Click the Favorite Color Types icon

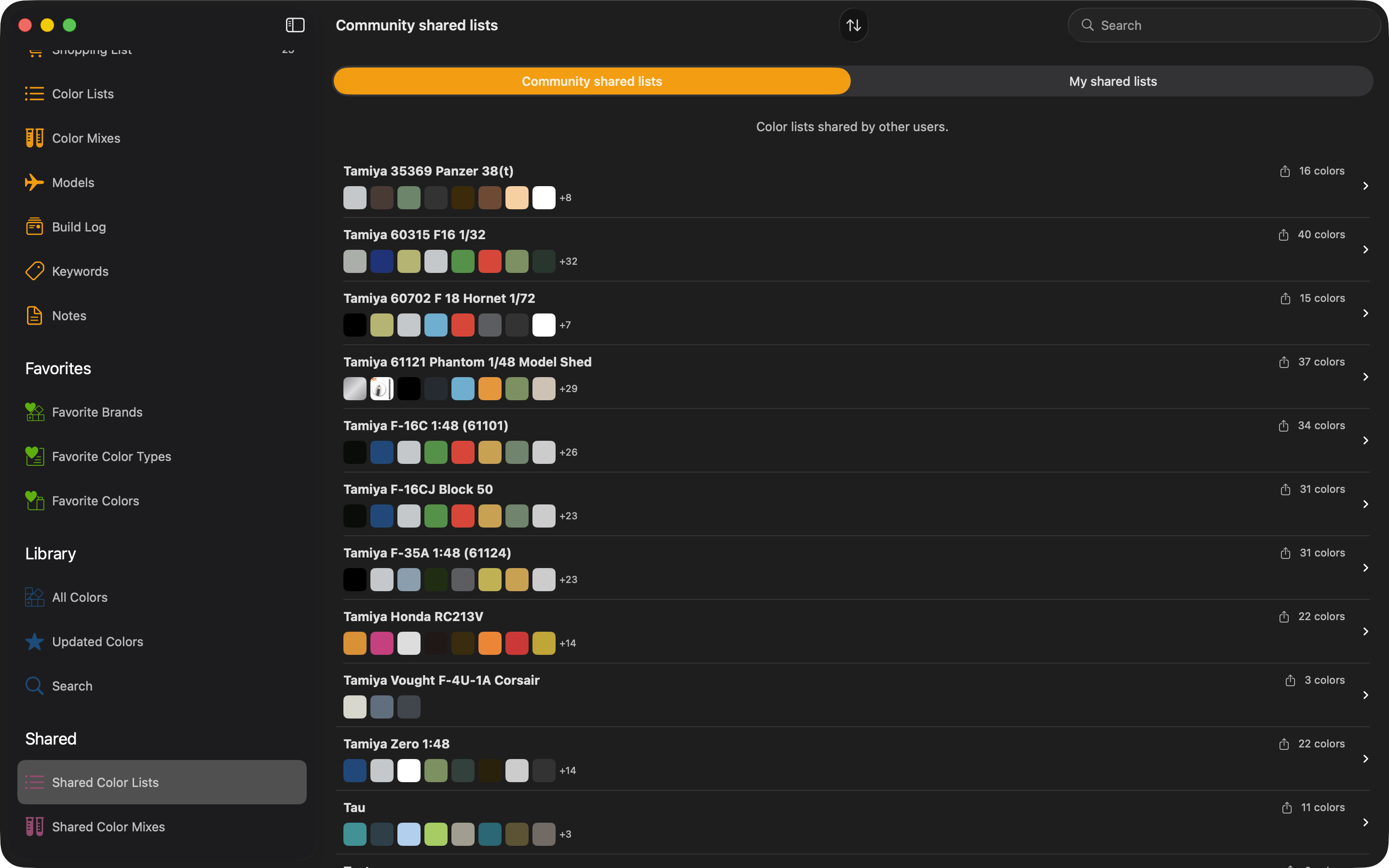[34, 456]
